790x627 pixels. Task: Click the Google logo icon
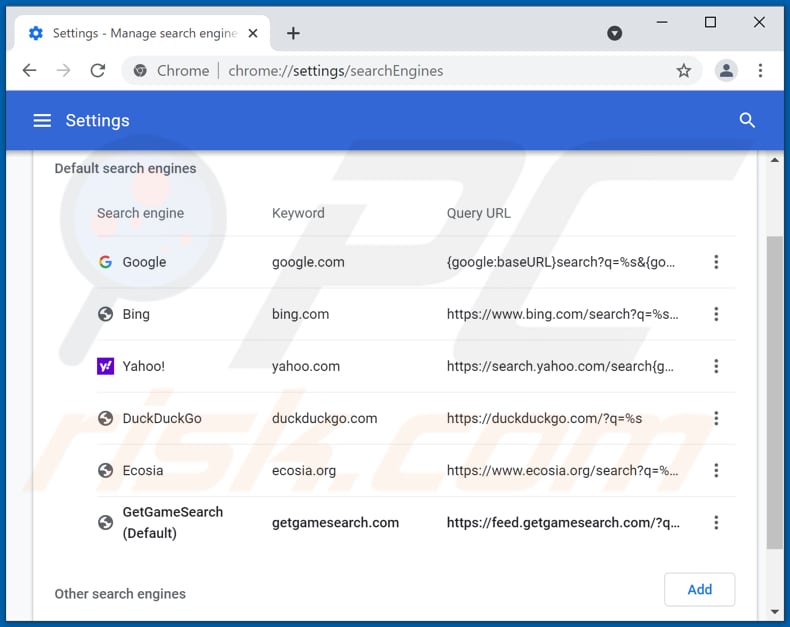[105, 262]
